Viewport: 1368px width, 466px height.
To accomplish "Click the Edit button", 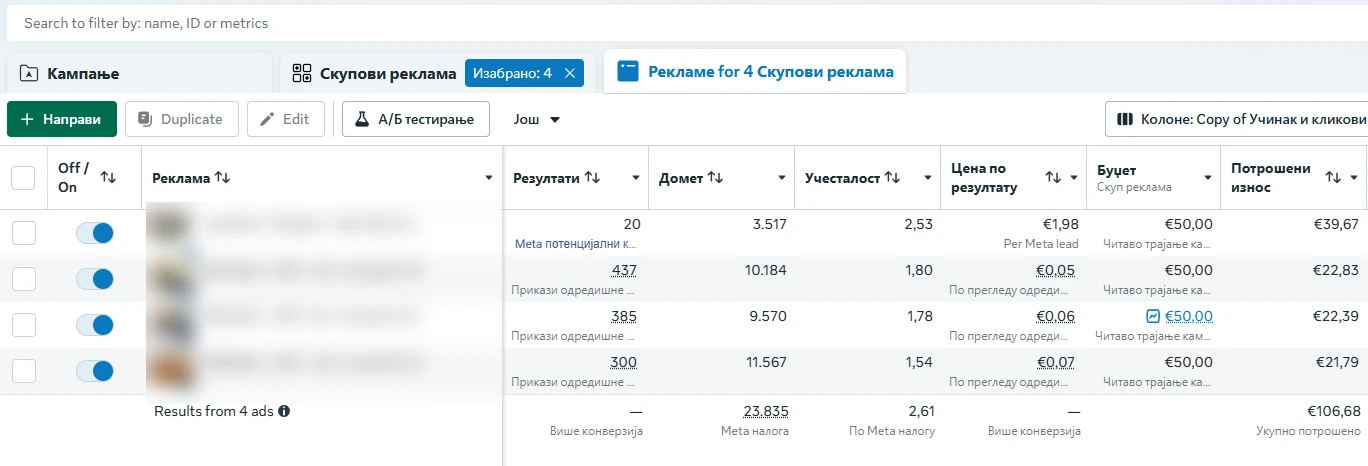I will click(x=286, y=119).
